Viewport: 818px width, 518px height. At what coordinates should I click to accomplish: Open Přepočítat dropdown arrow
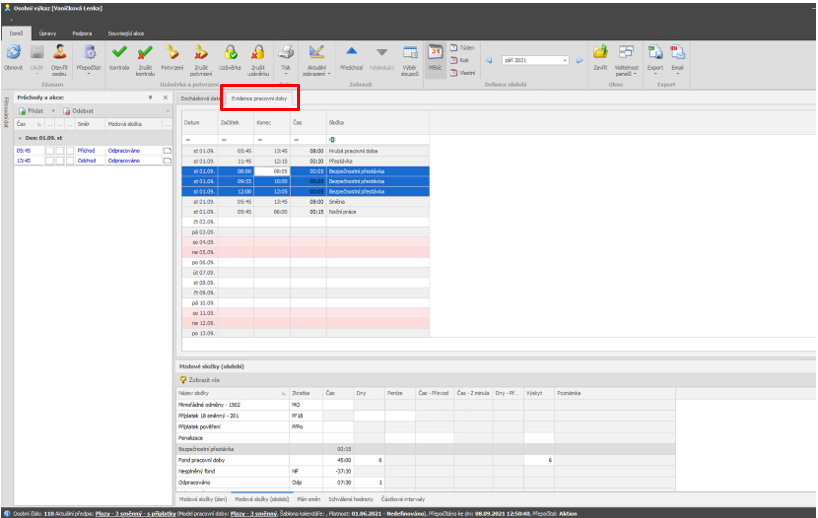click(89, 74)
